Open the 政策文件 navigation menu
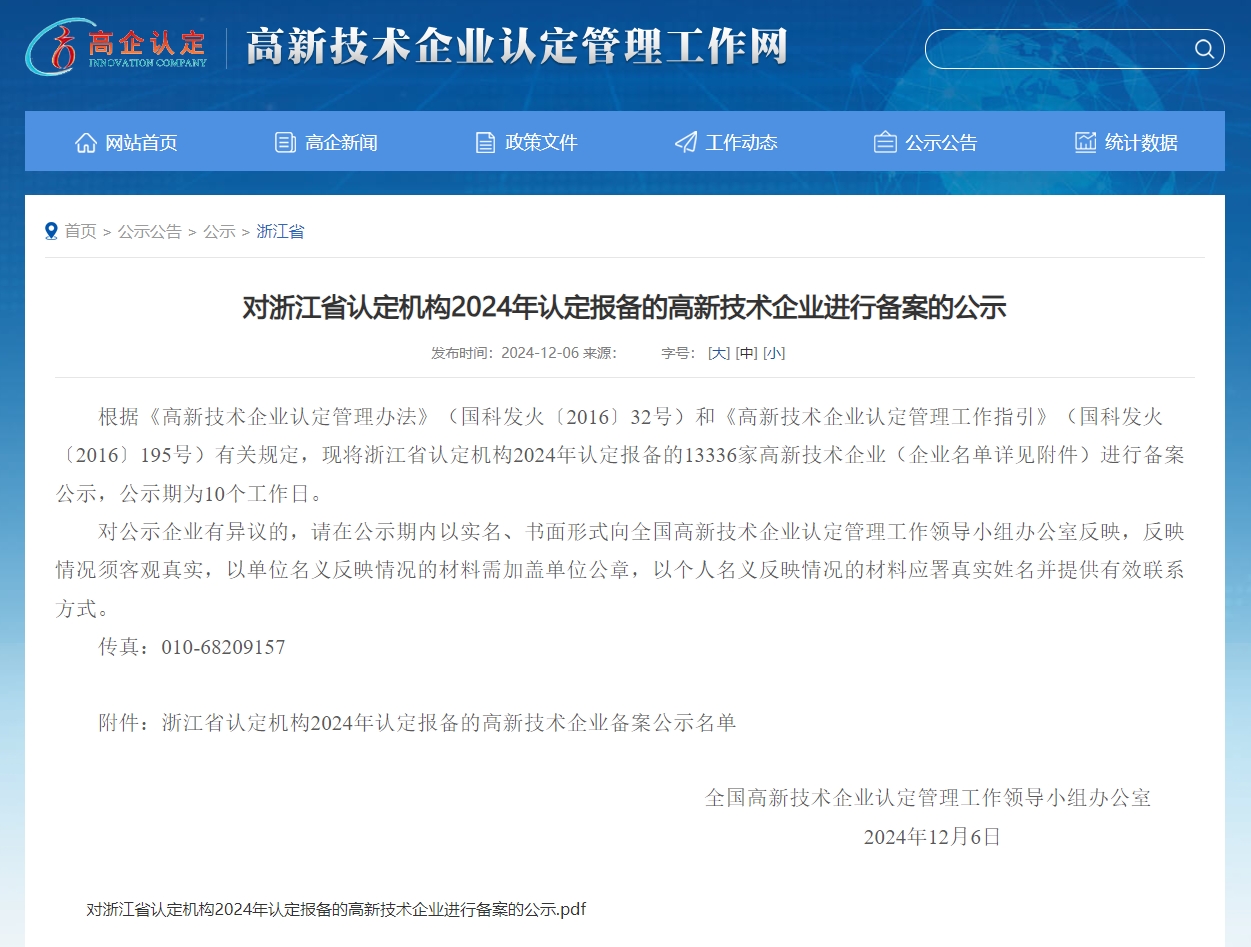Screen dimensions: 1251x947 pyautogui.click(x=541, y=142)
